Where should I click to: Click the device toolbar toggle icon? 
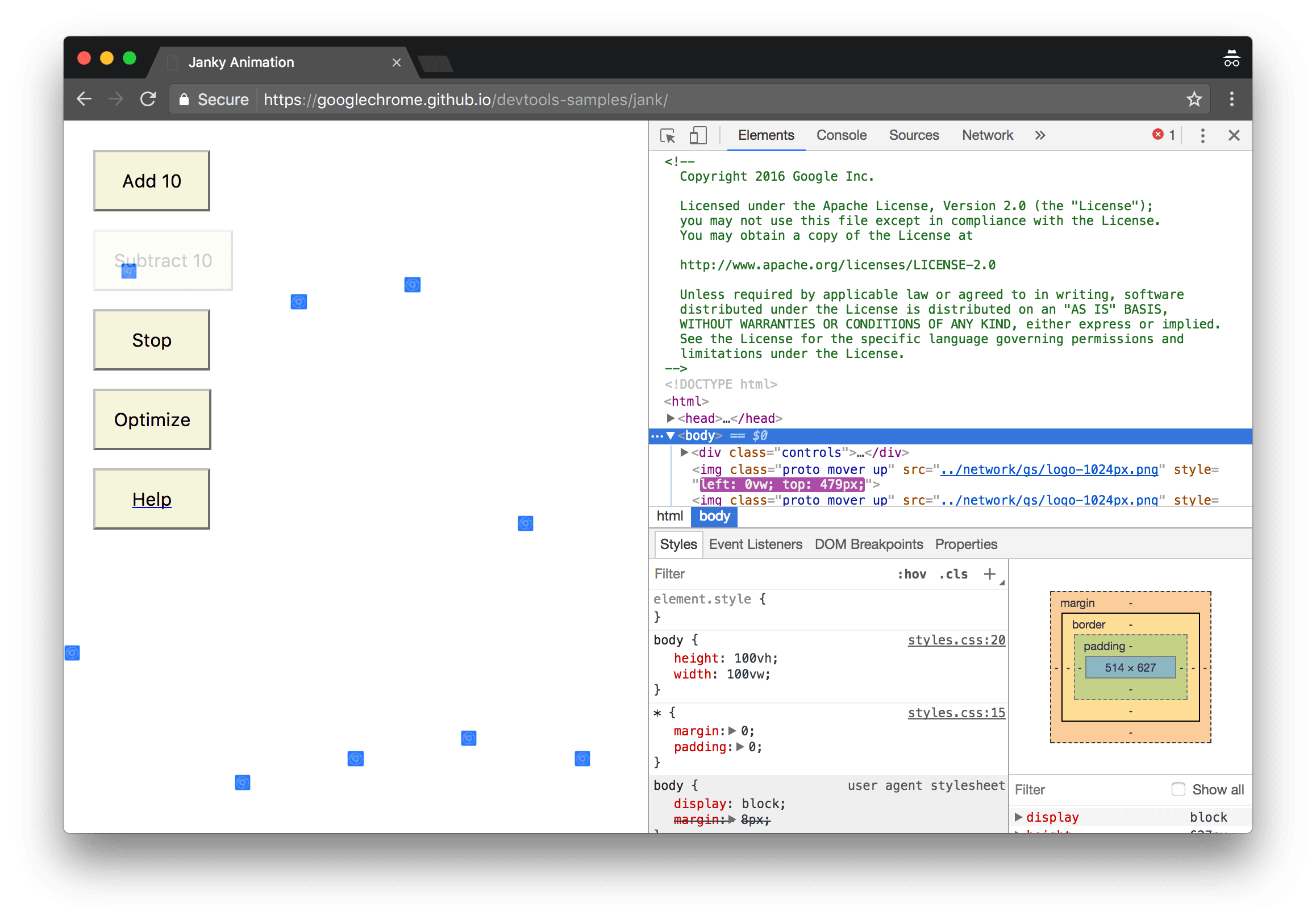click(x=698, y=135)
